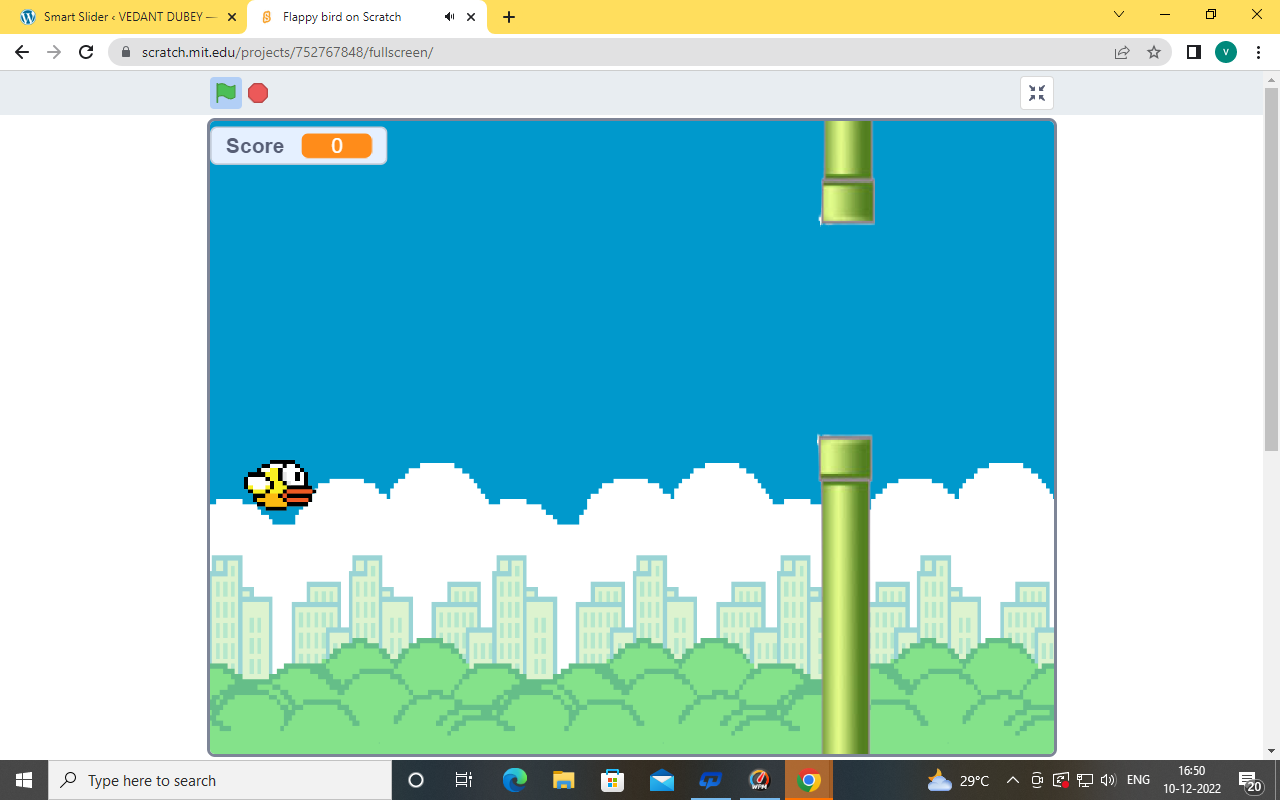Mute the Flappy bird tab audio icon

tap(449, 17)
